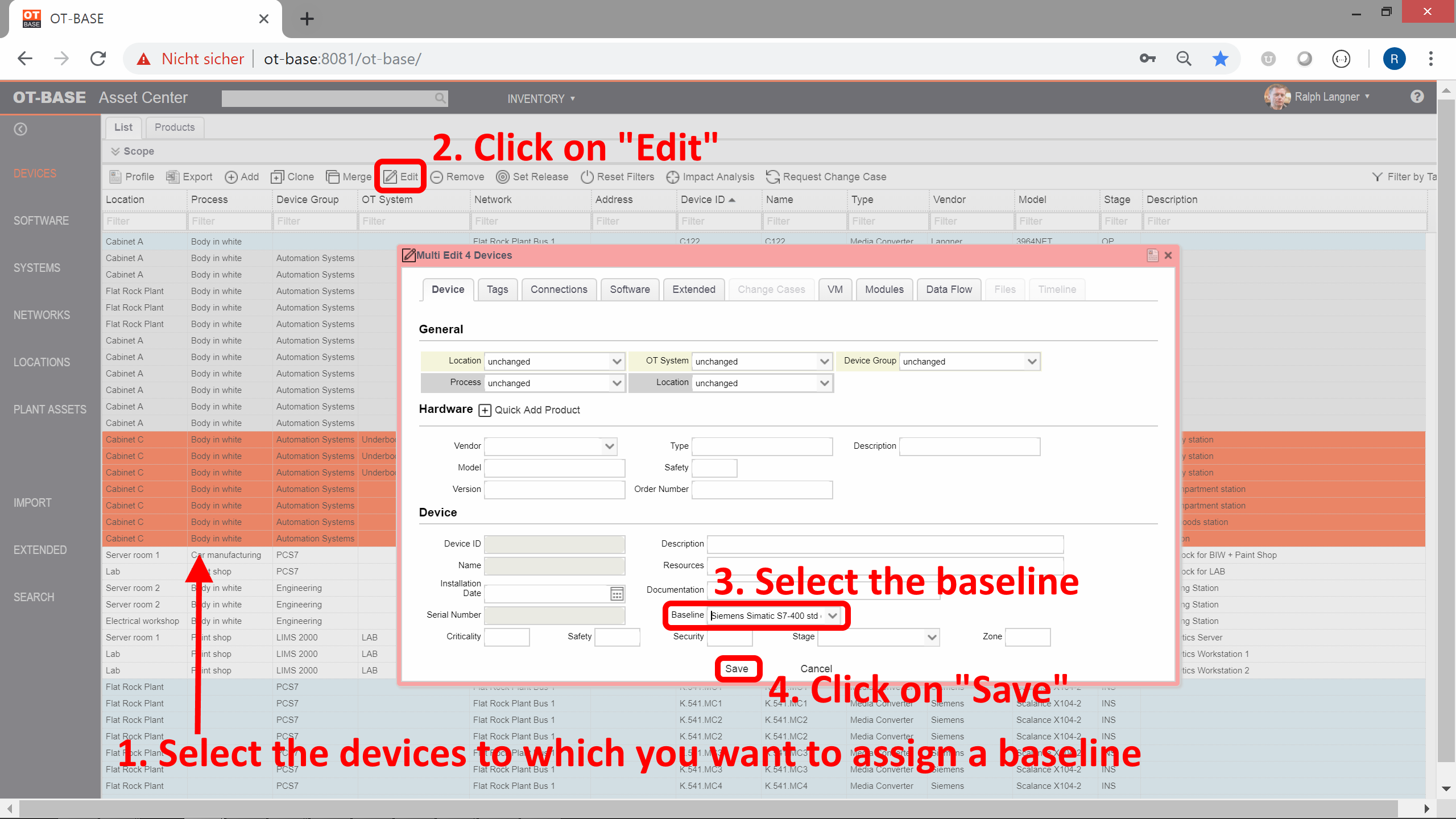
Task: Open the help question mark icon
Action: [x=1417, y=97]
